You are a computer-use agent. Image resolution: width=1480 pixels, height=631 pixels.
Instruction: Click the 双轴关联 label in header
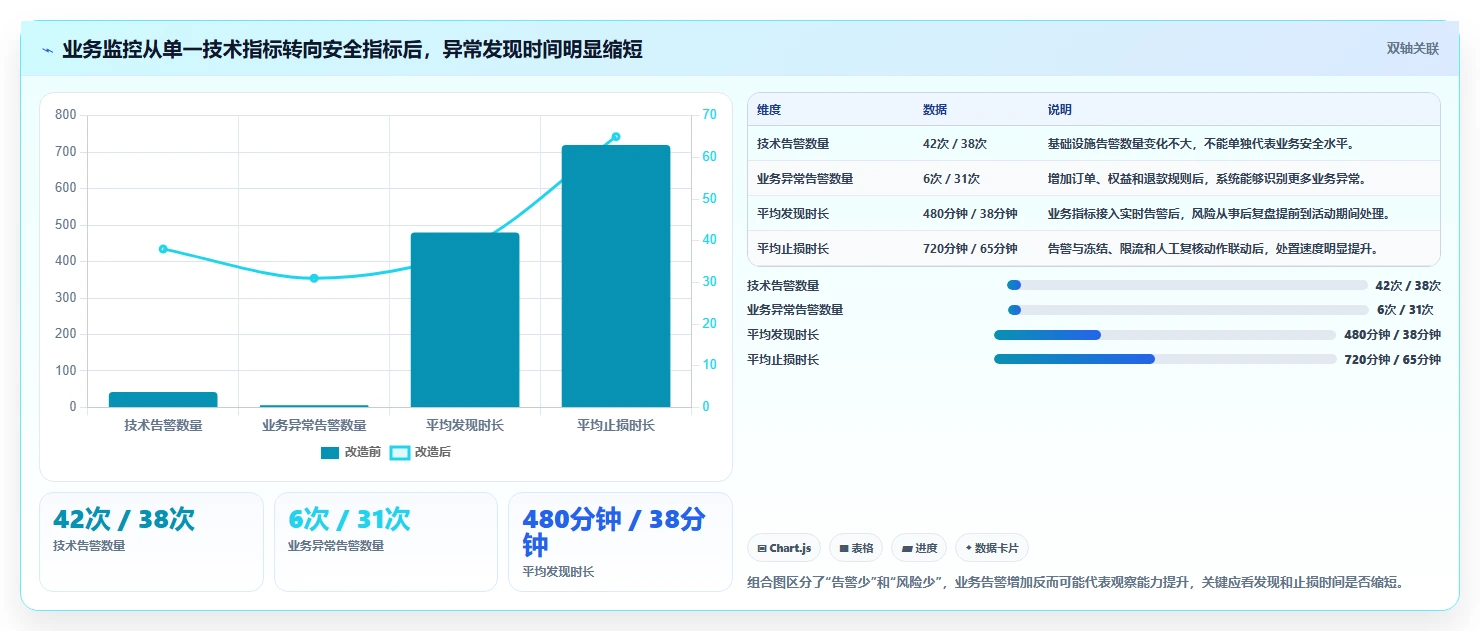pyautogui.click(x=1412, y=48)
